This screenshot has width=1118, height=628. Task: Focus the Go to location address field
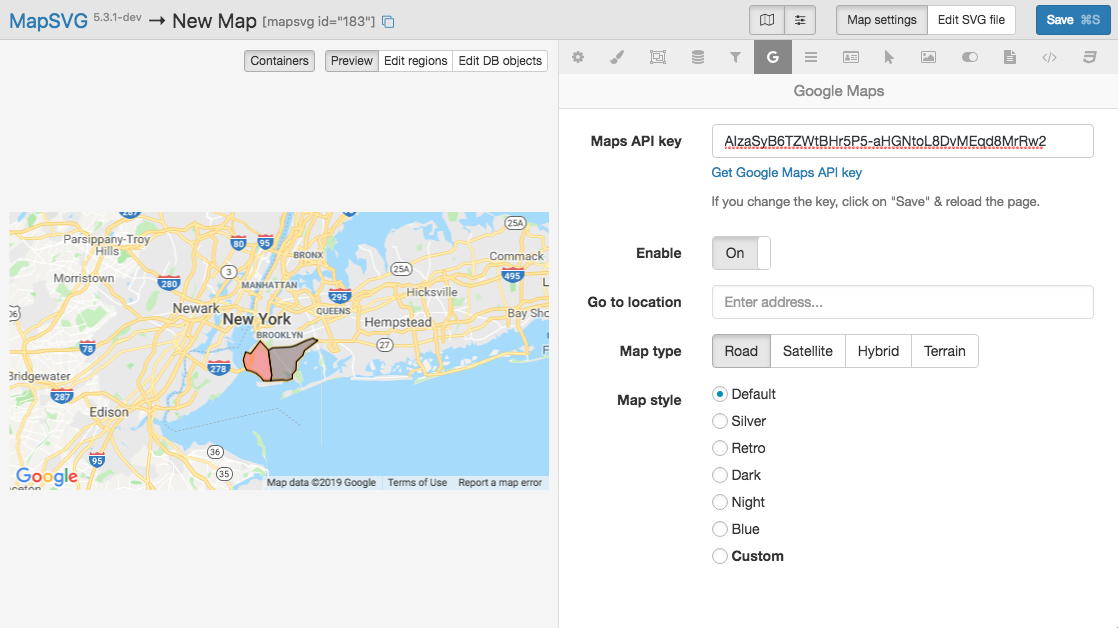pyautogui.click(x=902, y=302)
